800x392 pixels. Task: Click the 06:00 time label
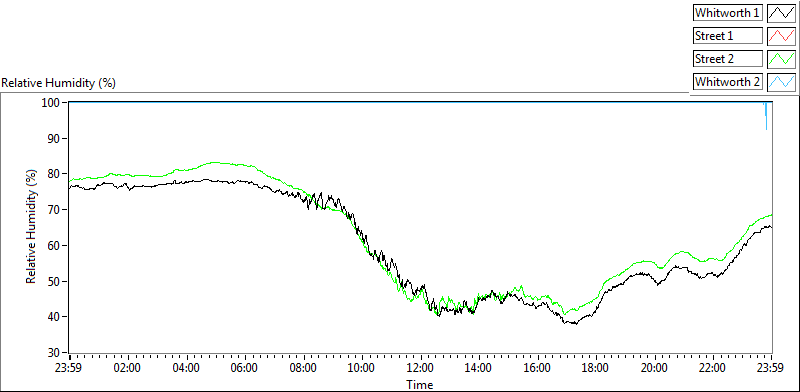pyautogui.click(x=245, y=368)
